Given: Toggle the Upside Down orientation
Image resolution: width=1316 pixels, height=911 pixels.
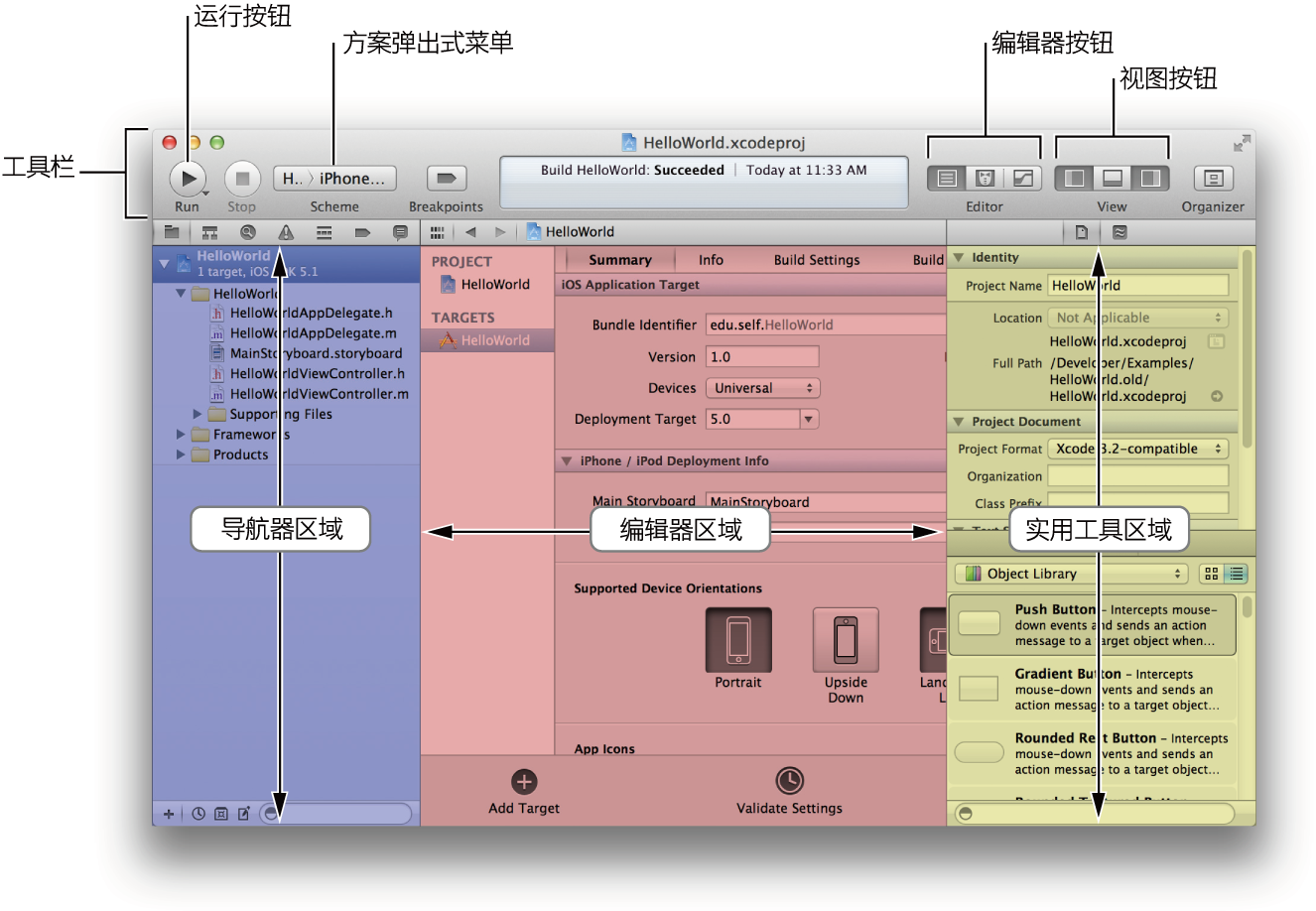Looking at the screenshot, I should click(846, 640).
